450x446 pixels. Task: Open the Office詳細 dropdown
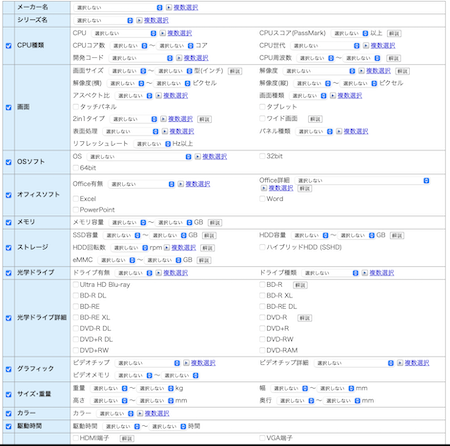362,181
